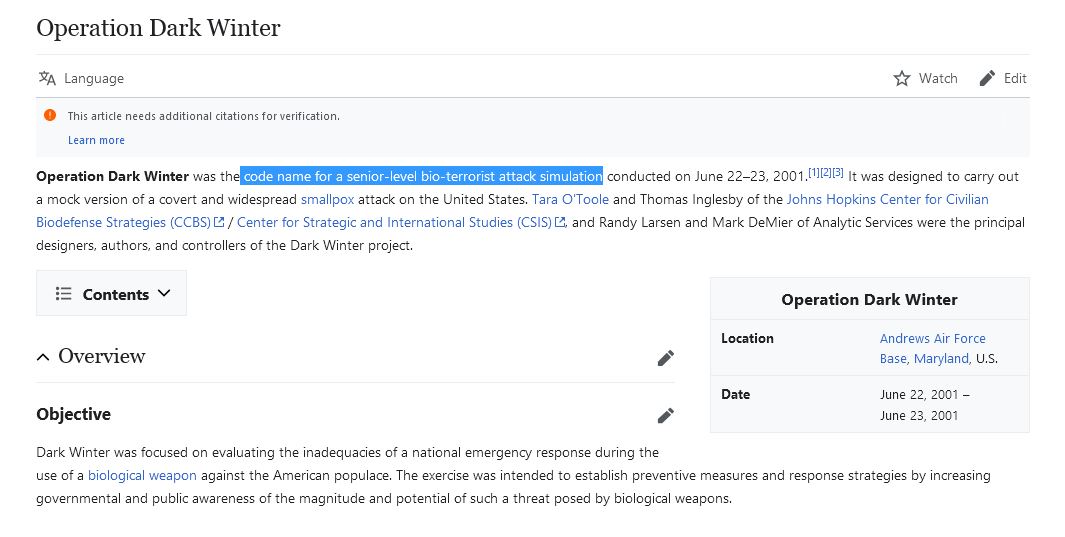The width and height of the screenshot is (1065, 537).
Task: Click citation reference [3]
Action: [838, 172]
